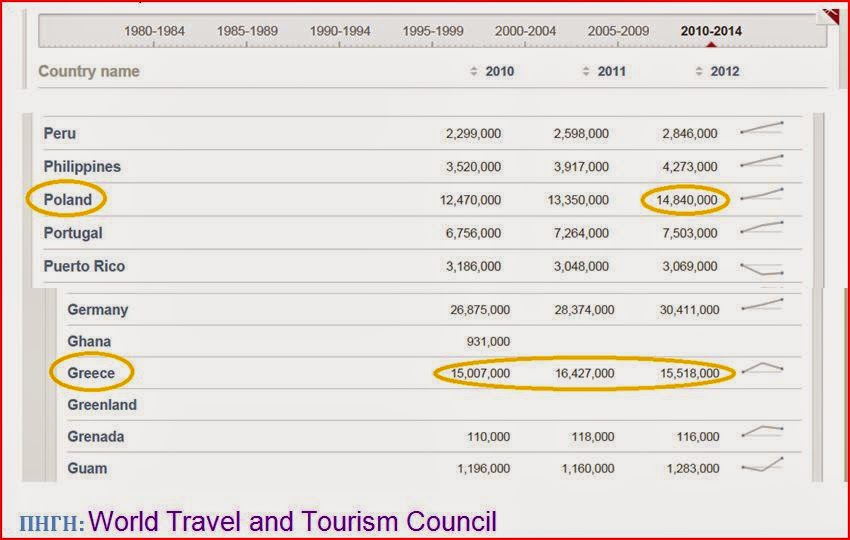This screenshot has width=850, height=540.
Task: Sort table by 2011 column
Action: 604,72
